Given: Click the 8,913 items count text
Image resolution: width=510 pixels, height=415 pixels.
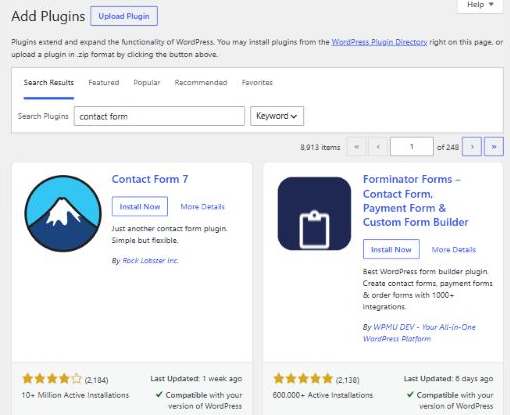Looking at the screenshot, I should tap(320, 147).
